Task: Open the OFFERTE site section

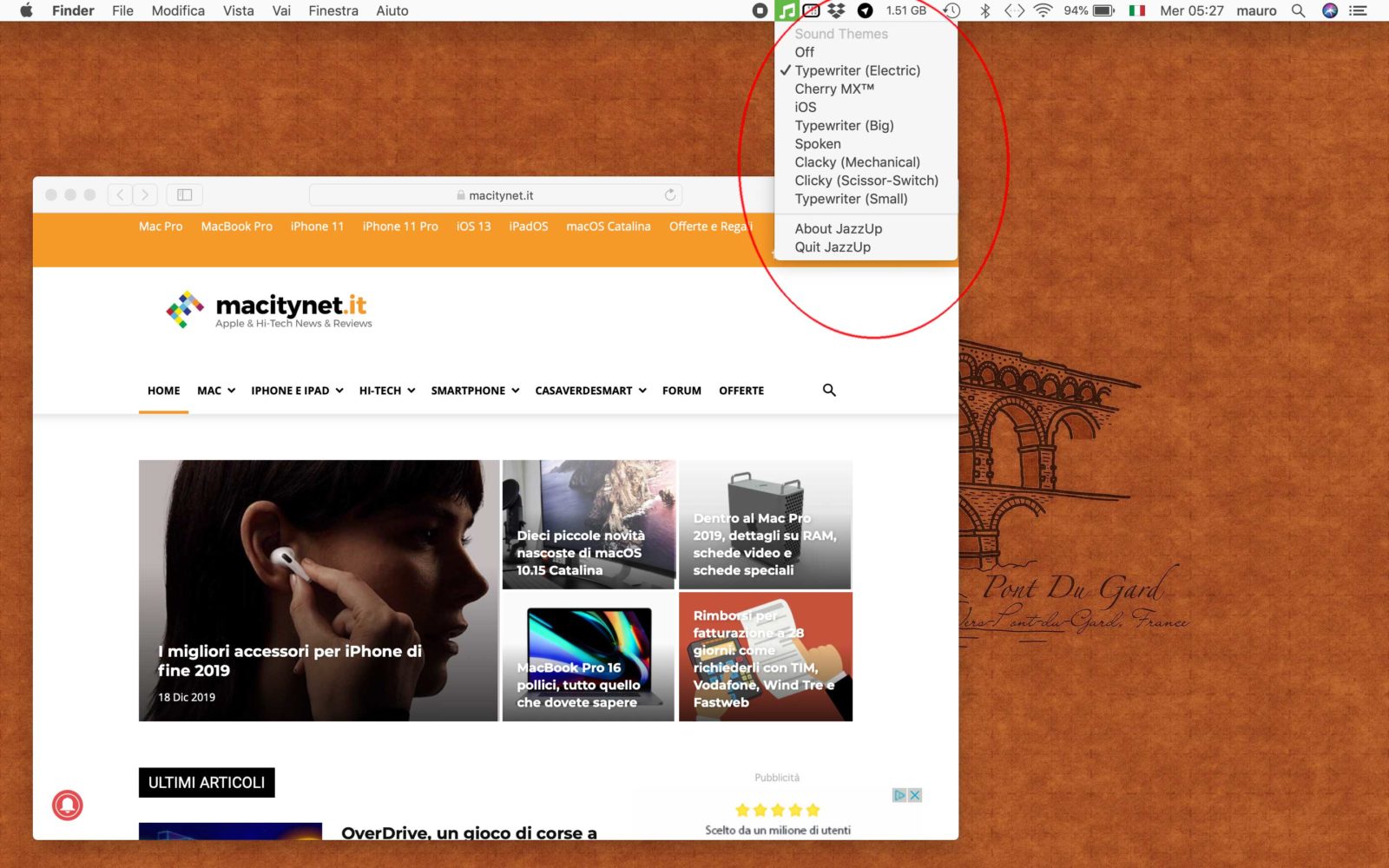Action: pos(741,391)
